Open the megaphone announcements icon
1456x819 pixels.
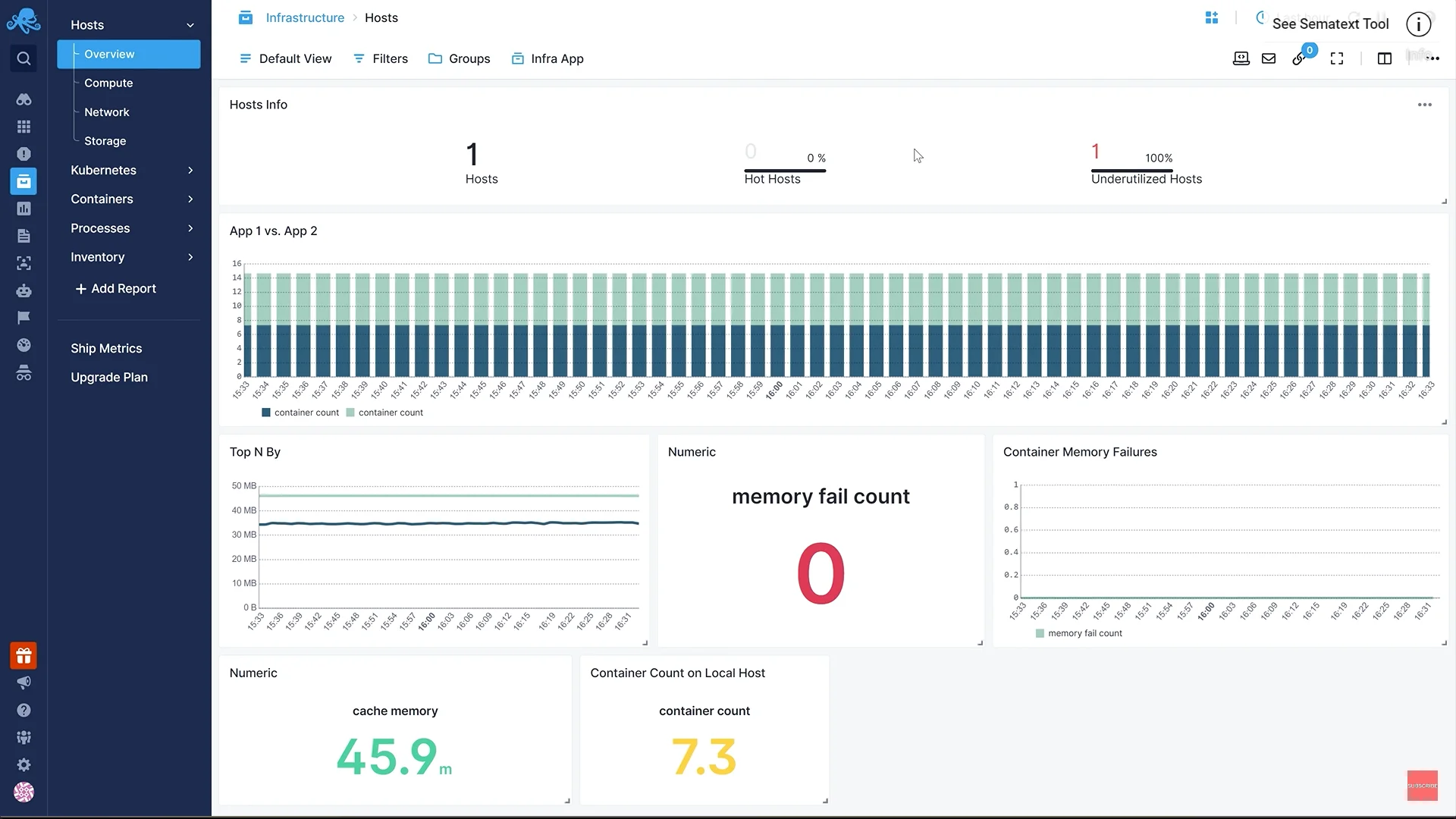click(x=24, y=682)
